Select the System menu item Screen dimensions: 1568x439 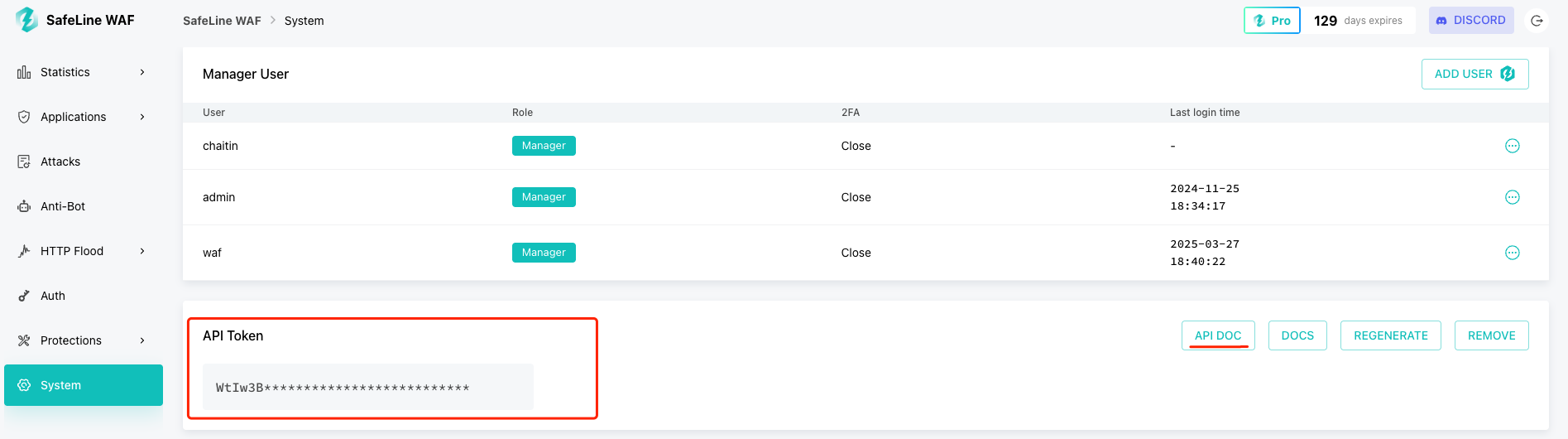point(84,385)
